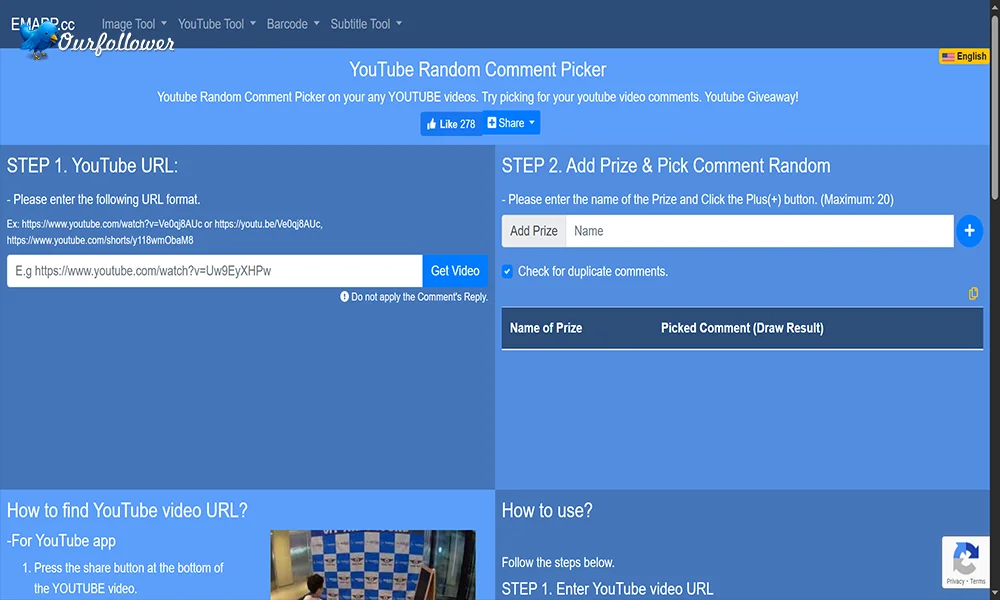Image resolution: width=1000 pixels, height=600 pixels.
Task: Focus the prize Name input field
Action: (760, 231)
